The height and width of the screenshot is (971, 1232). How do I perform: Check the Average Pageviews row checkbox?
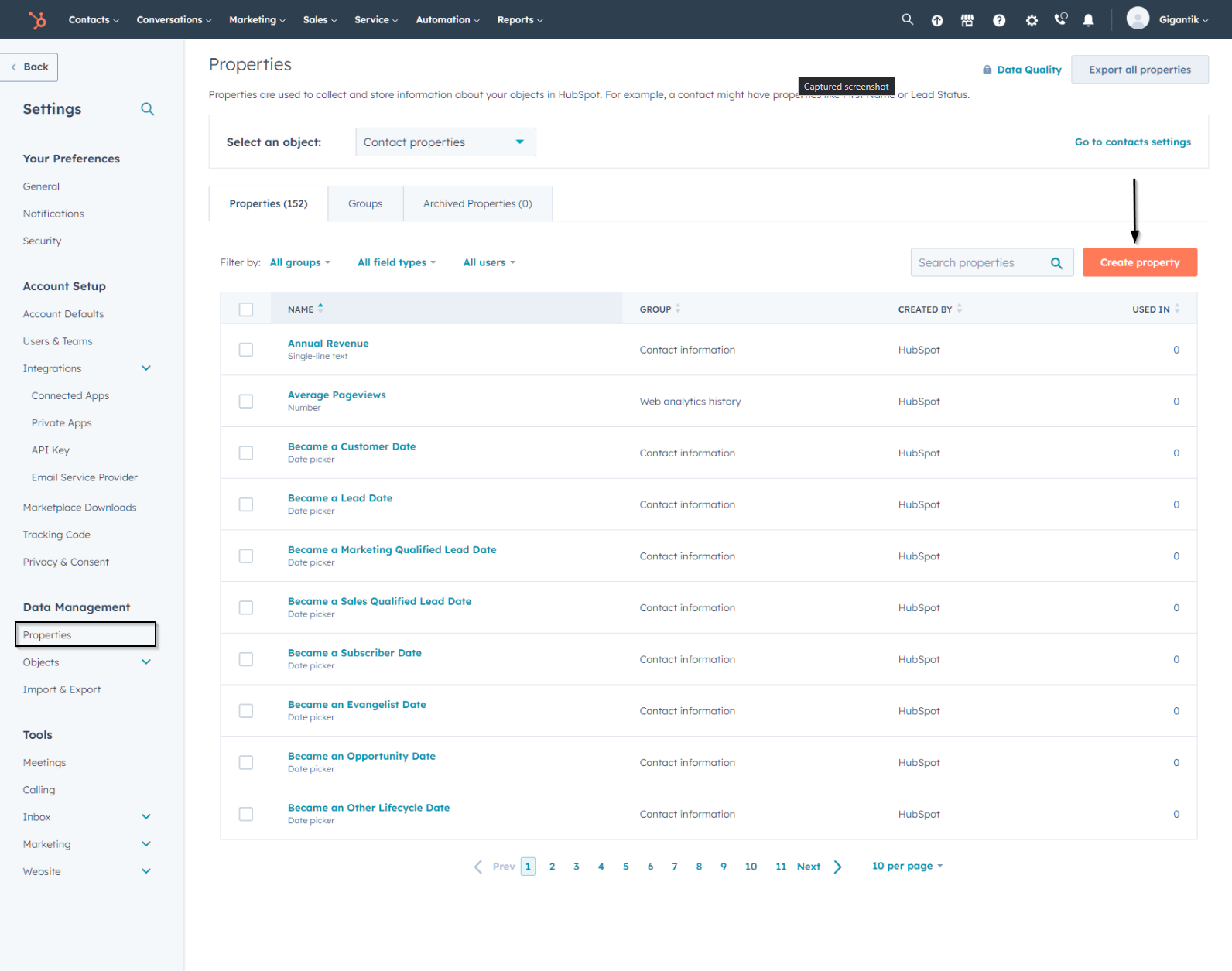pos(246,402)
